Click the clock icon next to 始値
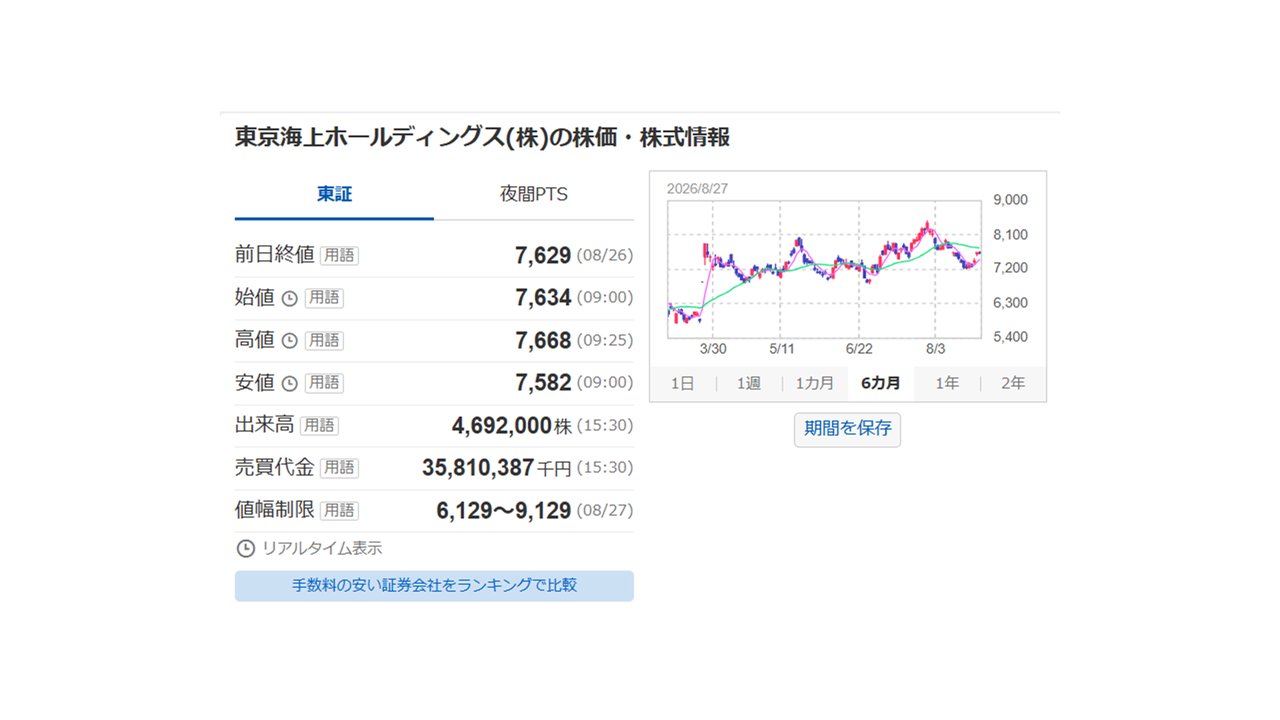The width and height of the screenshot is (1280, 720). [289, 298]
